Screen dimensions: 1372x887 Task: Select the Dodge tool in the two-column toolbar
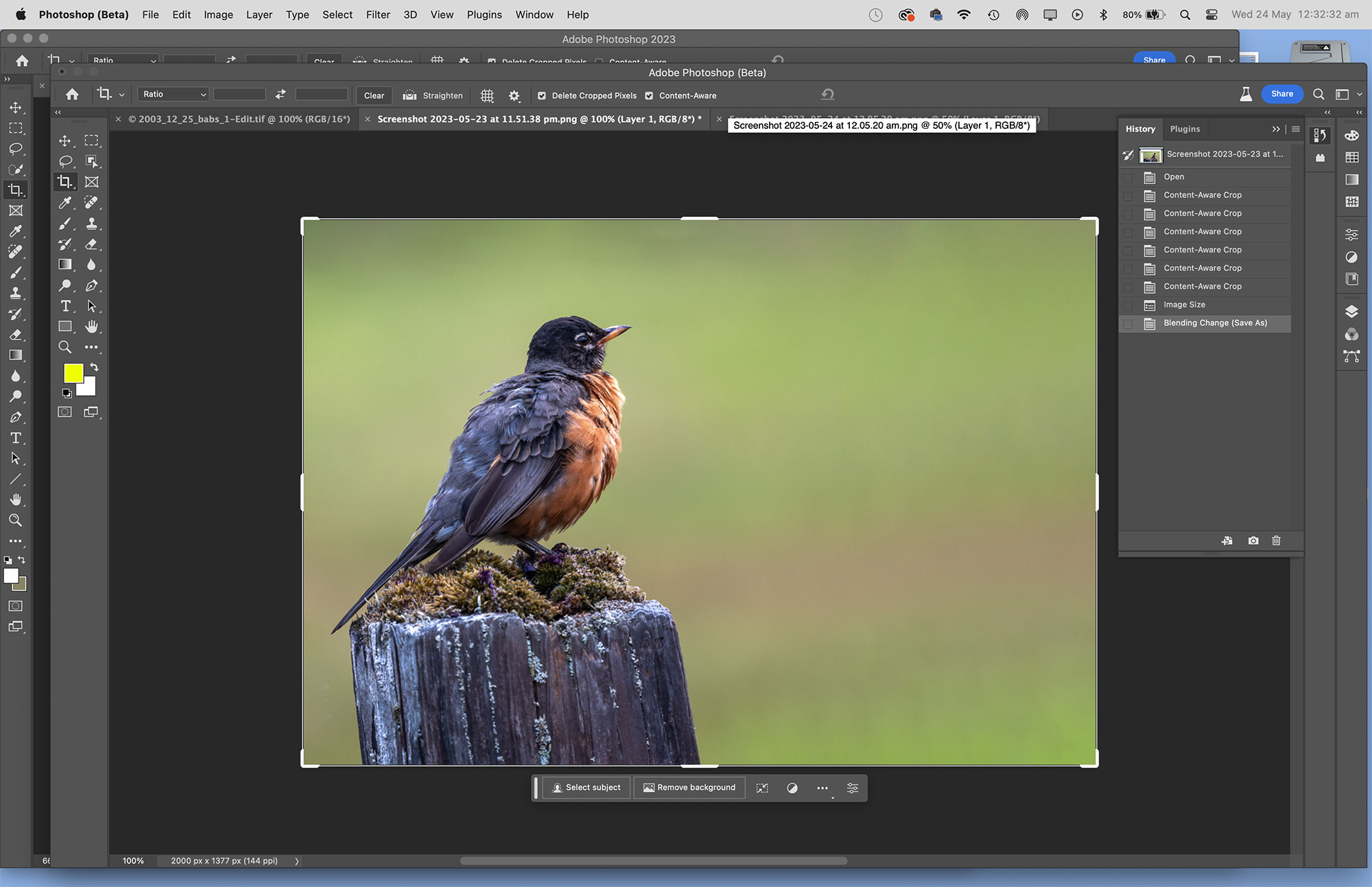(65, 285)
